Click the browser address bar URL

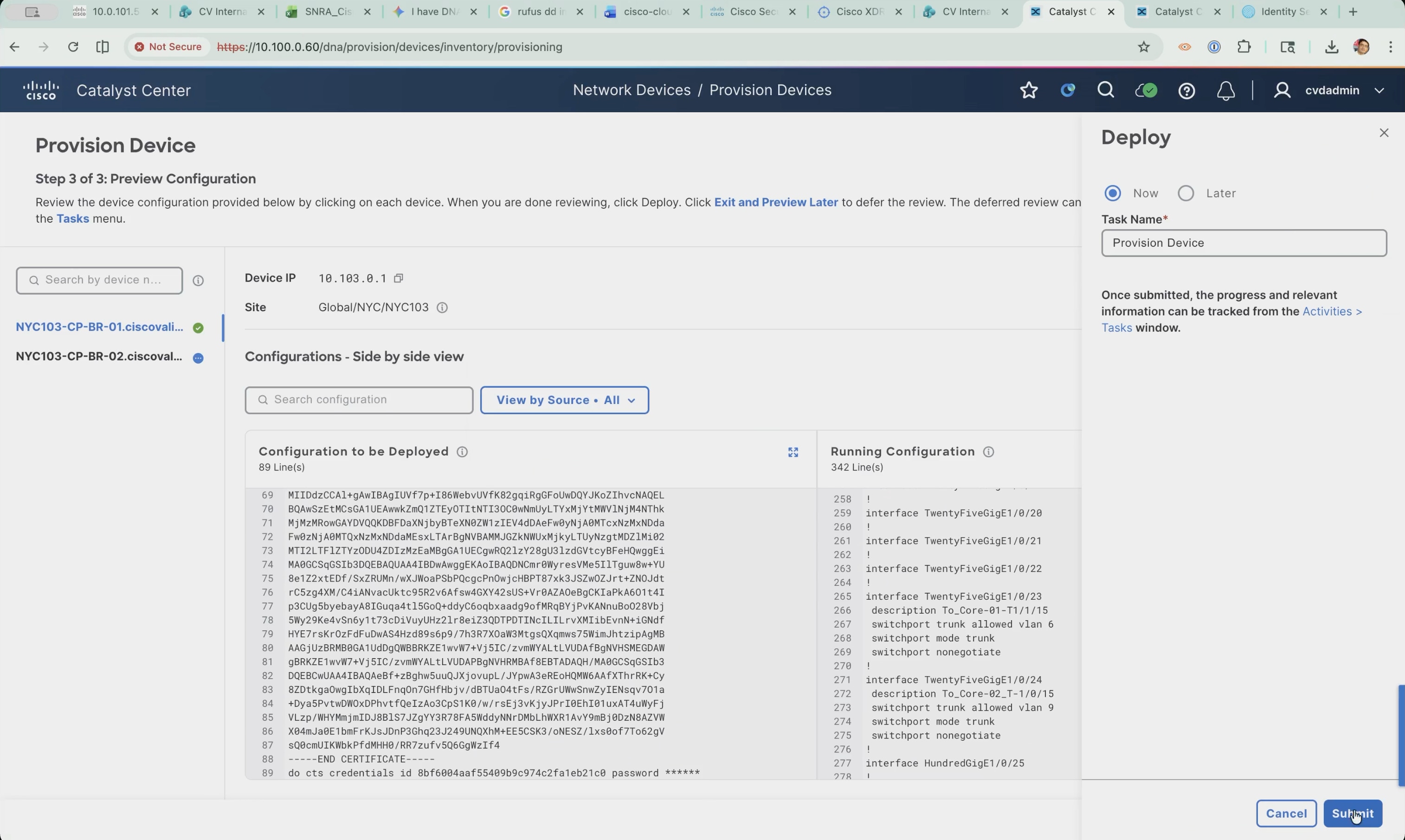[x=389, y=47]
